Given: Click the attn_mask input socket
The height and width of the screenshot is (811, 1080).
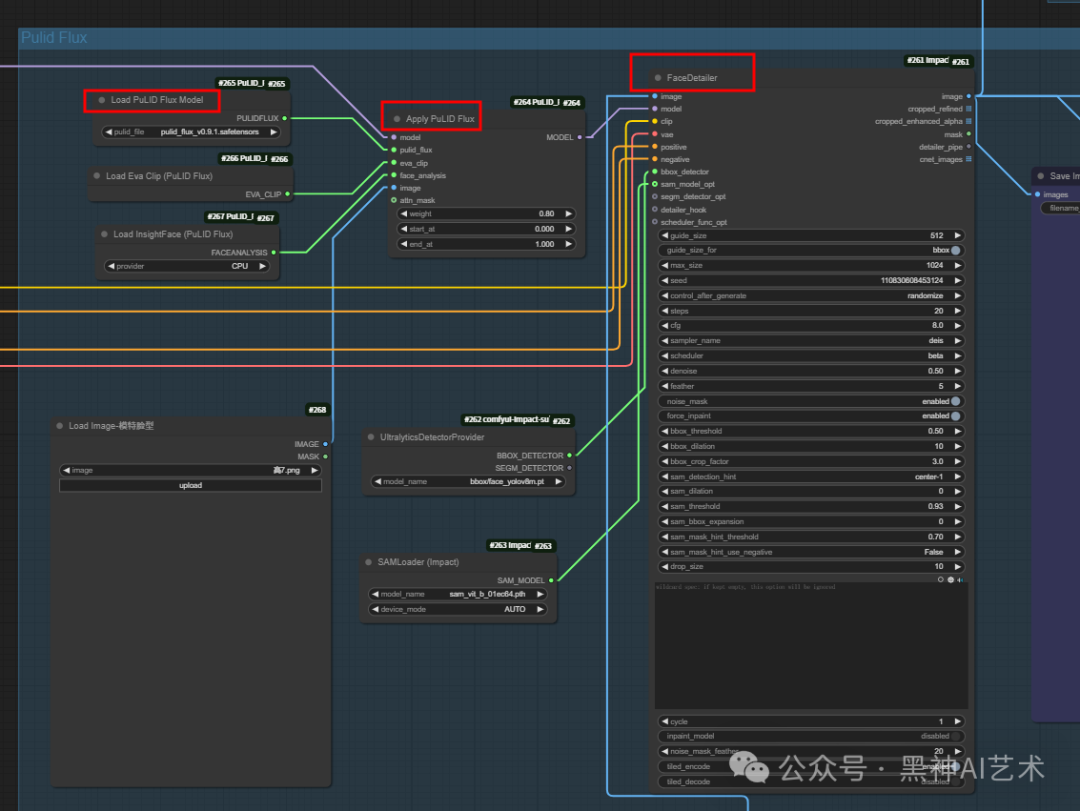Looking at the screenshot, I should pos(394,201).
